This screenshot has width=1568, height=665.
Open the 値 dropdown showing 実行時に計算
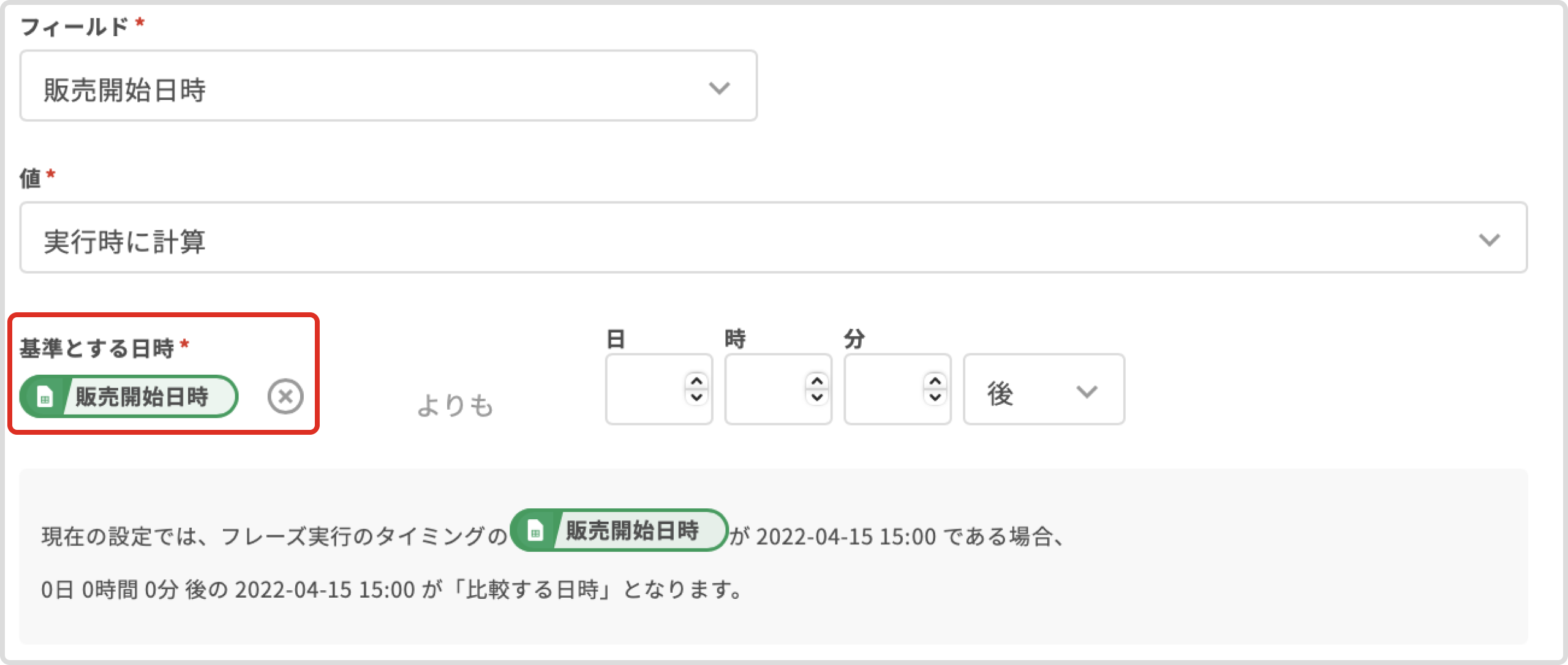coord(773,238)
